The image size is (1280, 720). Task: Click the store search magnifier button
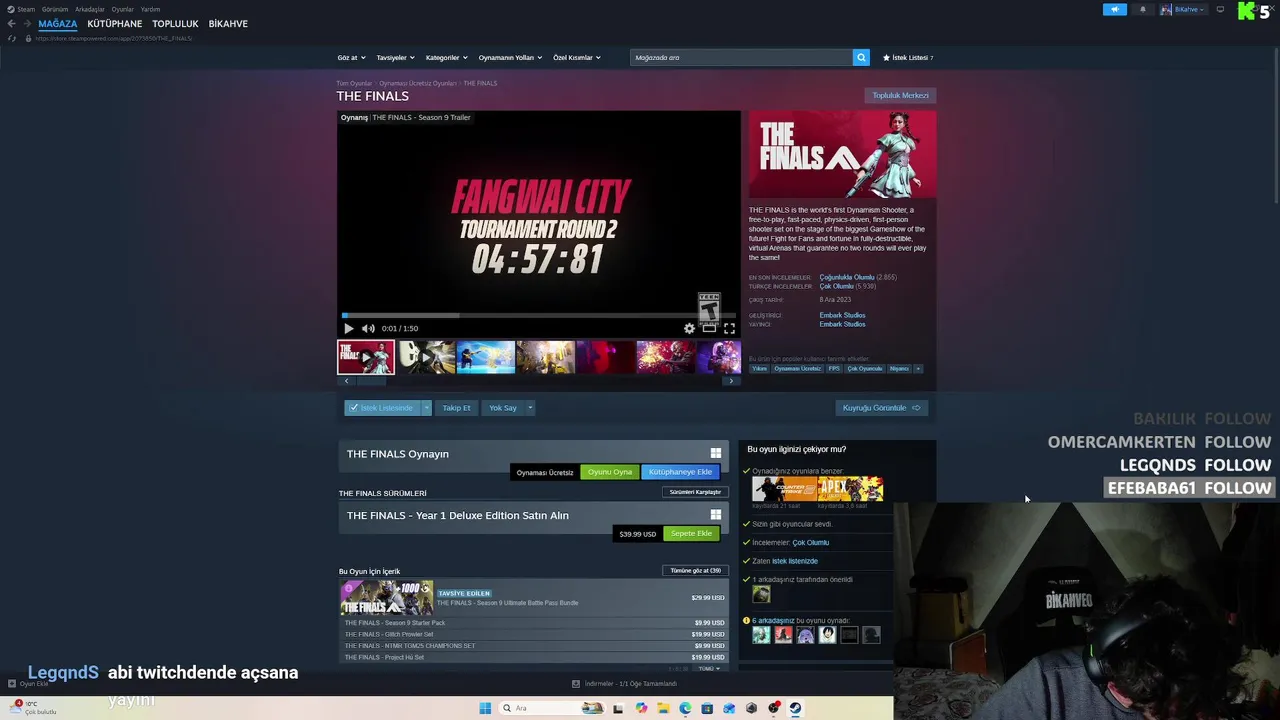[x=861, y=57]
